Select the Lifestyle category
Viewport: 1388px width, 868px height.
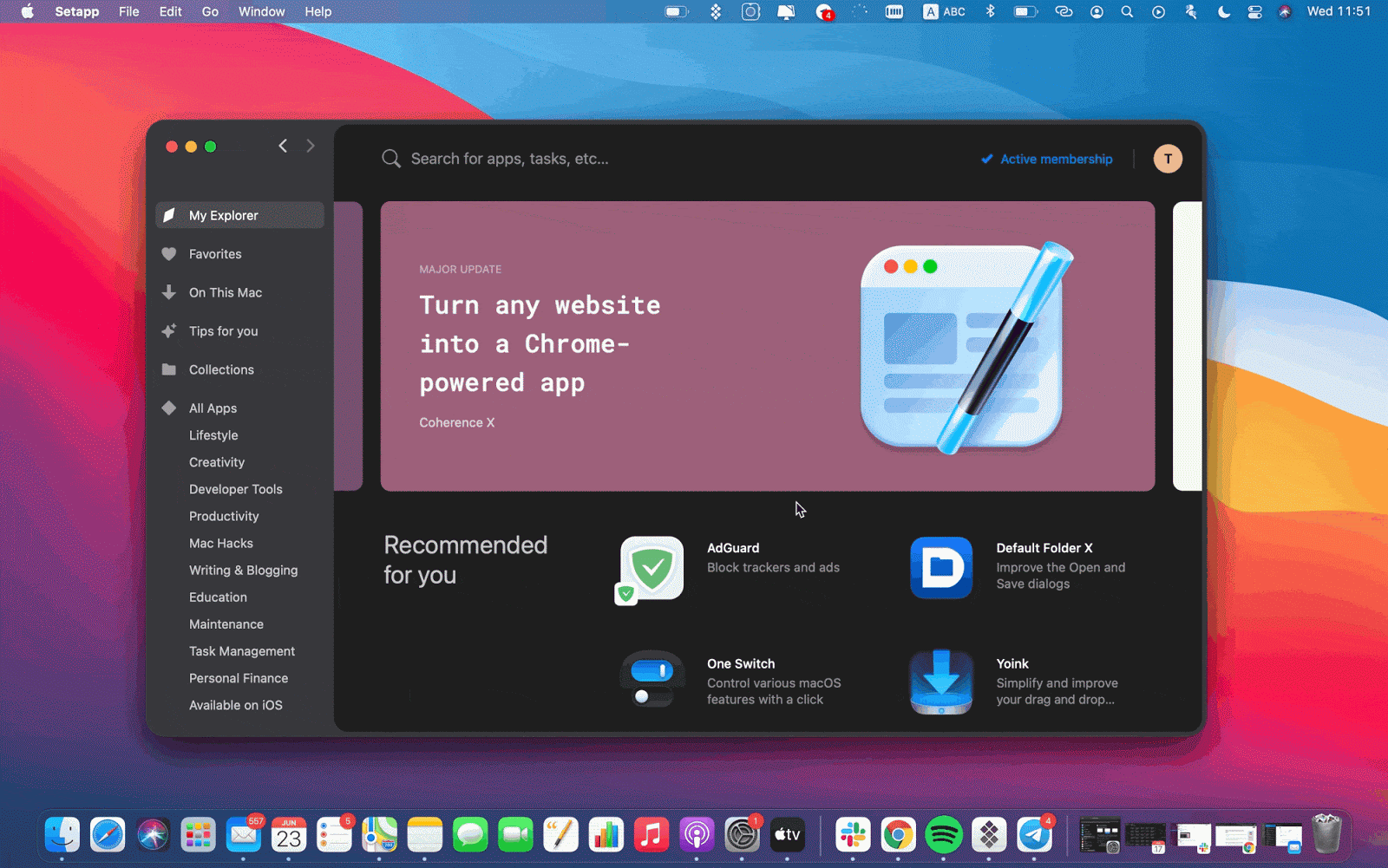click(x=213, y=435)
